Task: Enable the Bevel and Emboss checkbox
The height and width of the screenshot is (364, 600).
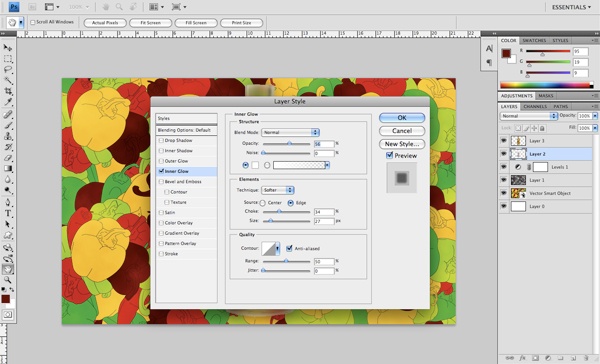Action: tap(161, 182)
